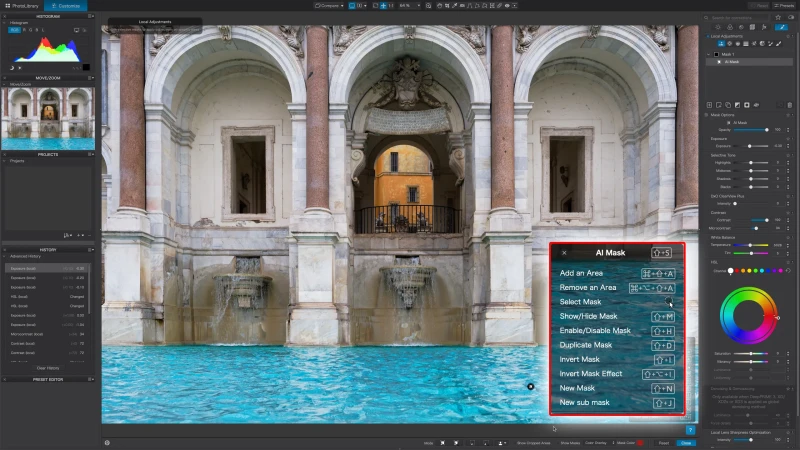Switch to the PhotoLibrary tab
This screenshot has width=800, height=450.
coord(19,5)
